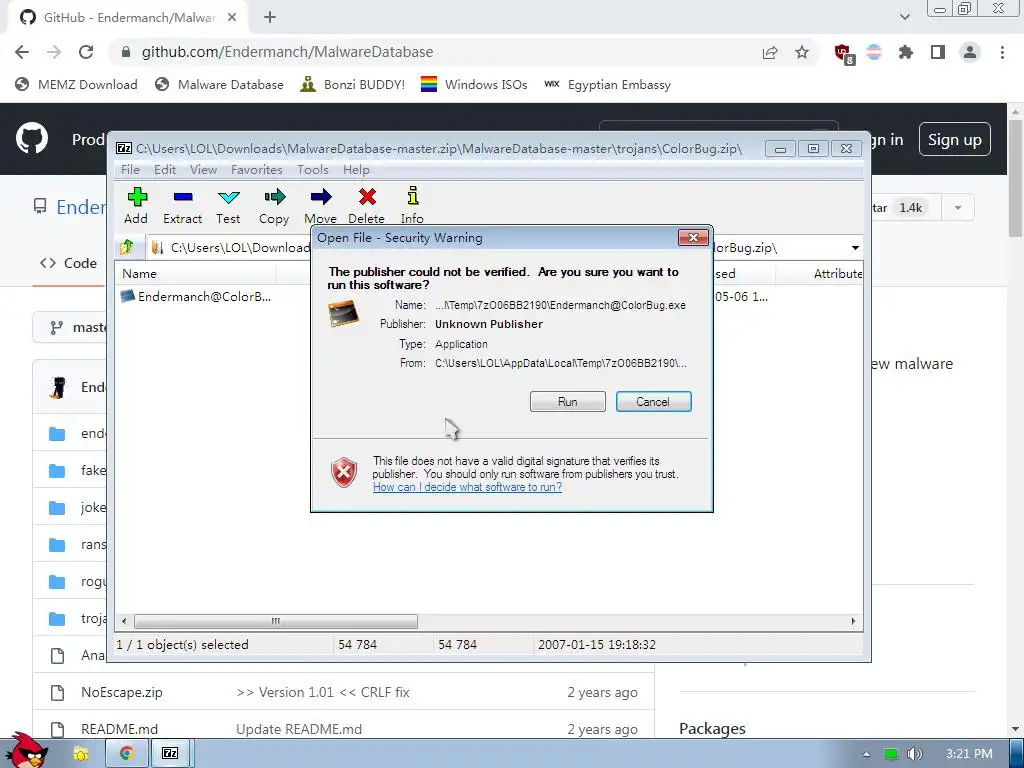This screenshot has height=768, width=1024.
Task: Click the 7-Zip taskbar button
Action: tap(170, 754)
